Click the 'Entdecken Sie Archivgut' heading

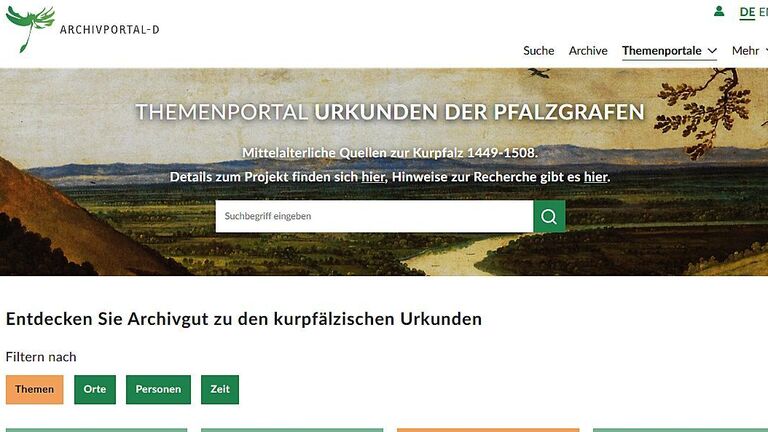click(x=244, y=319)
